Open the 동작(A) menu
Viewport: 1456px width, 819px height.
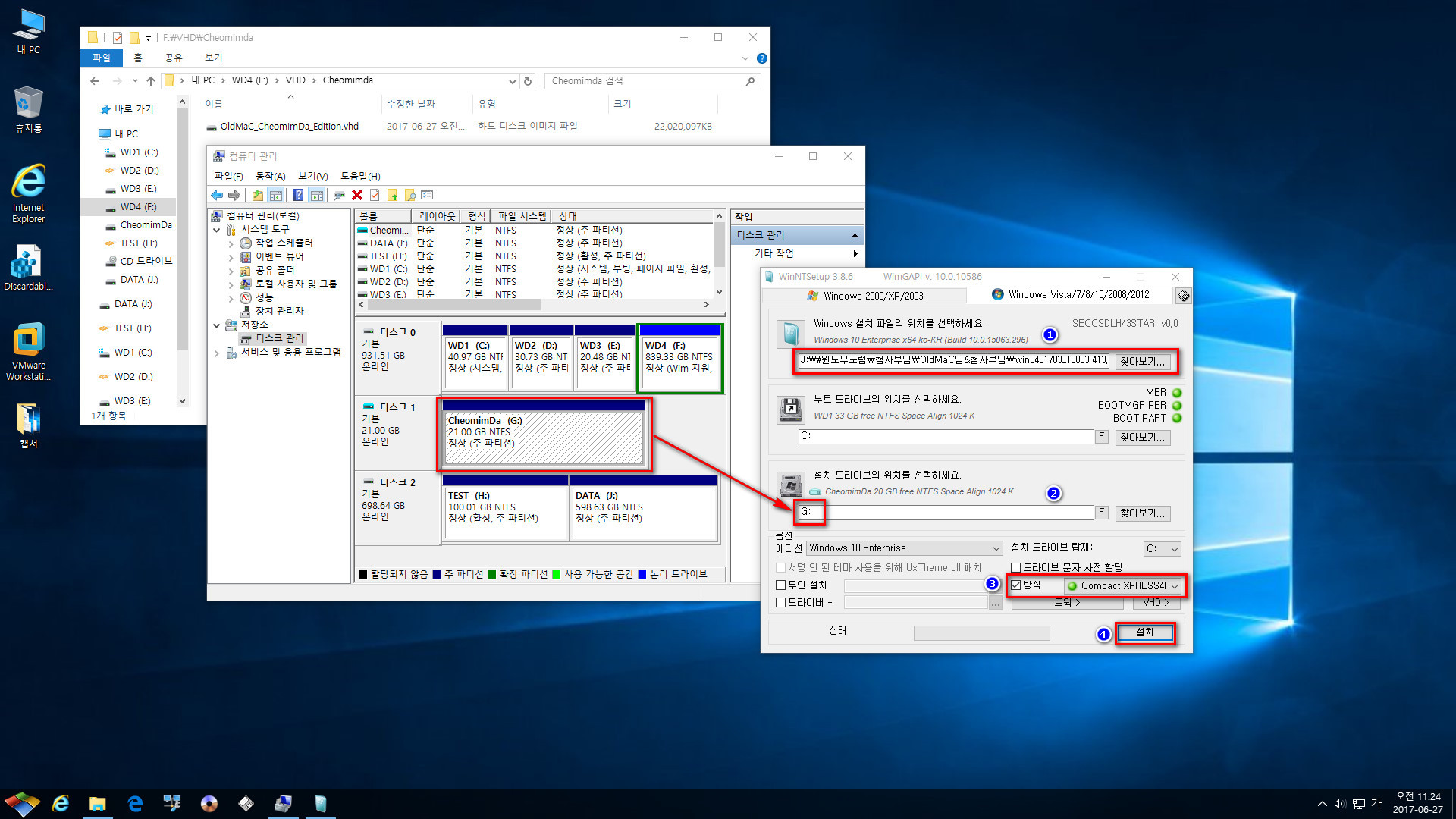click(x=270, y=176)
